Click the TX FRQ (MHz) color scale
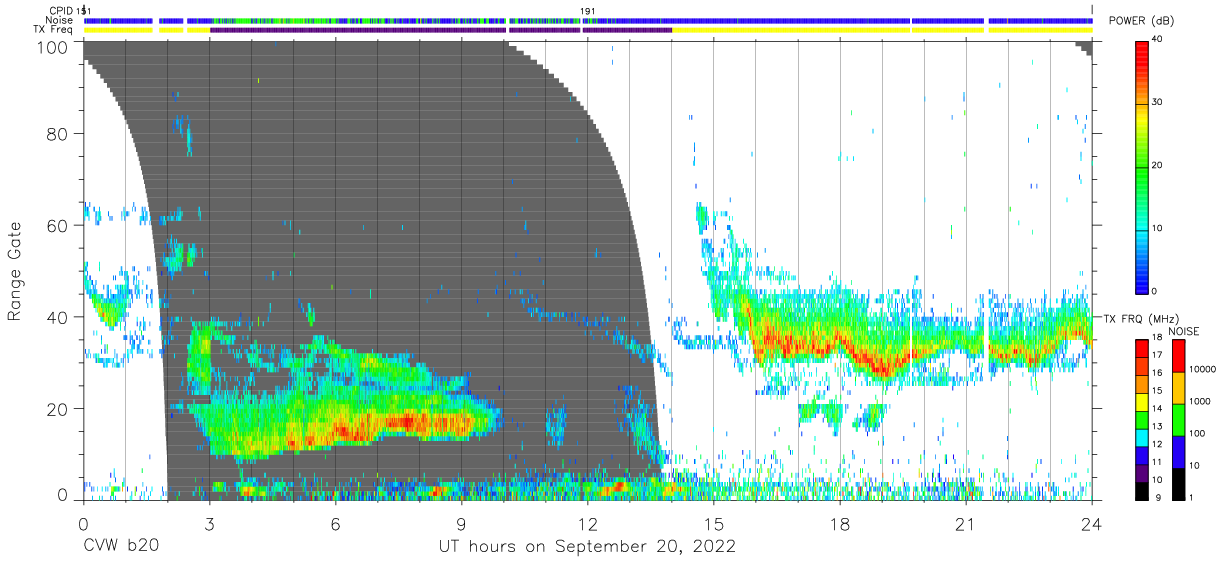 (x=1142, y=418)
